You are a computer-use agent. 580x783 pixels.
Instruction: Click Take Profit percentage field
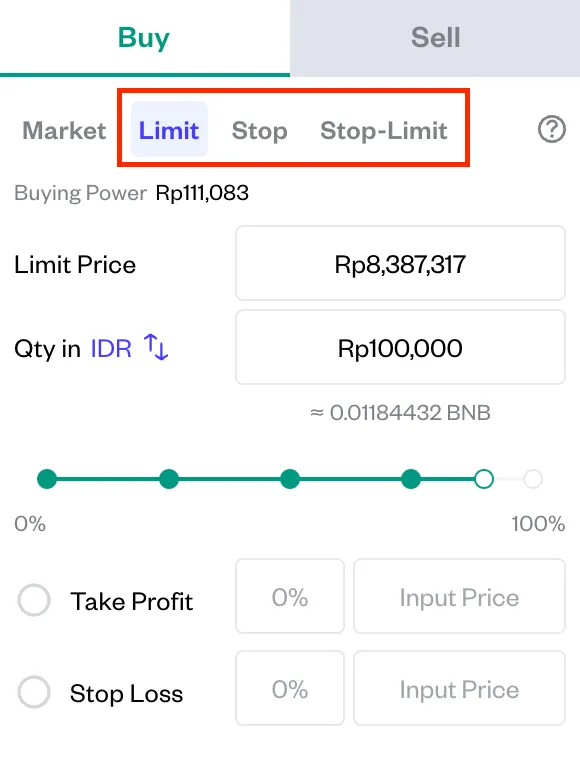[x=290, y=596]
